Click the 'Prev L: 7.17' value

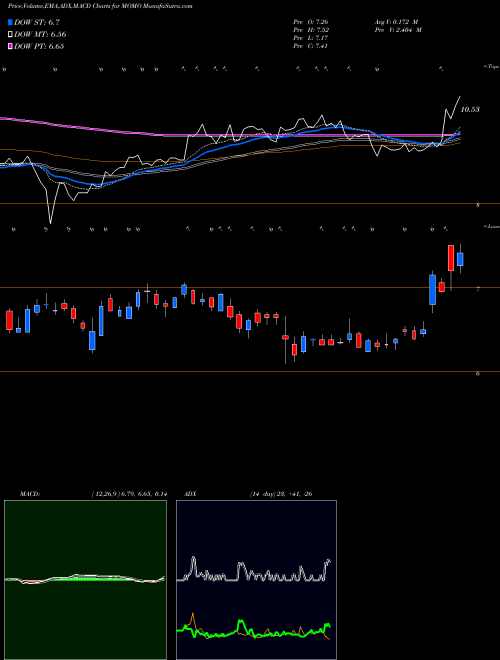311,38
